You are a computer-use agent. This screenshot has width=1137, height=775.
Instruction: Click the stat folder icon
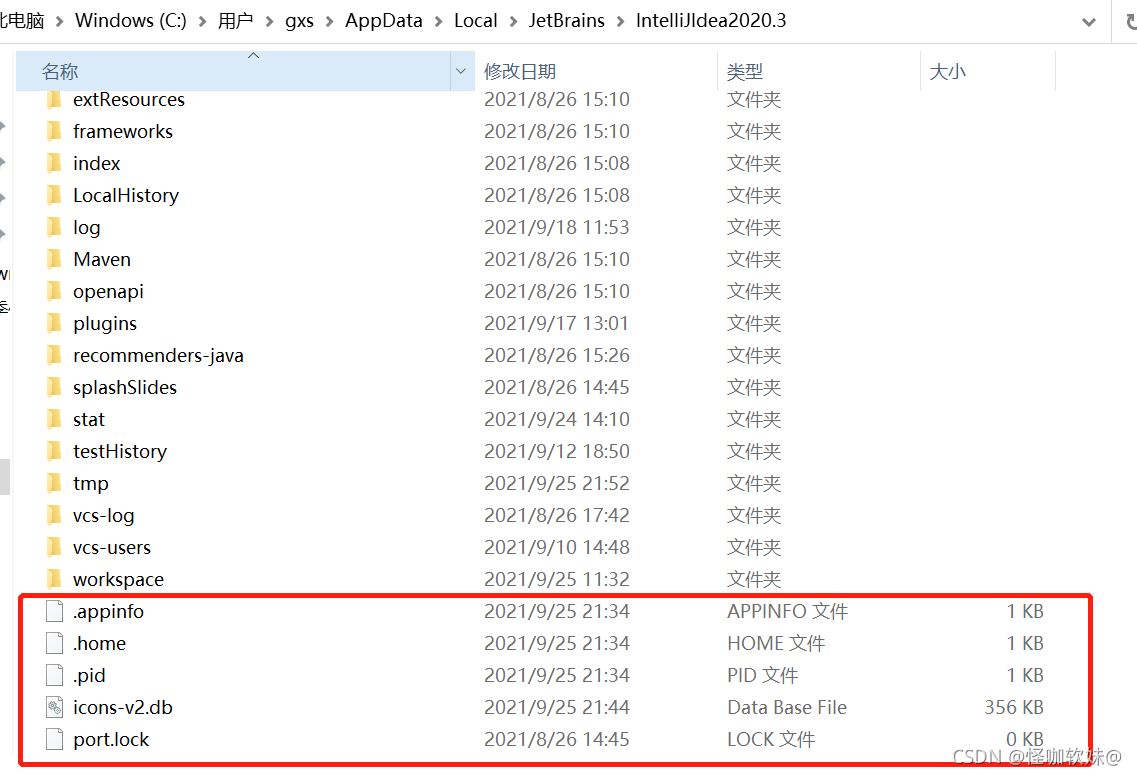[x=54, y=419]
